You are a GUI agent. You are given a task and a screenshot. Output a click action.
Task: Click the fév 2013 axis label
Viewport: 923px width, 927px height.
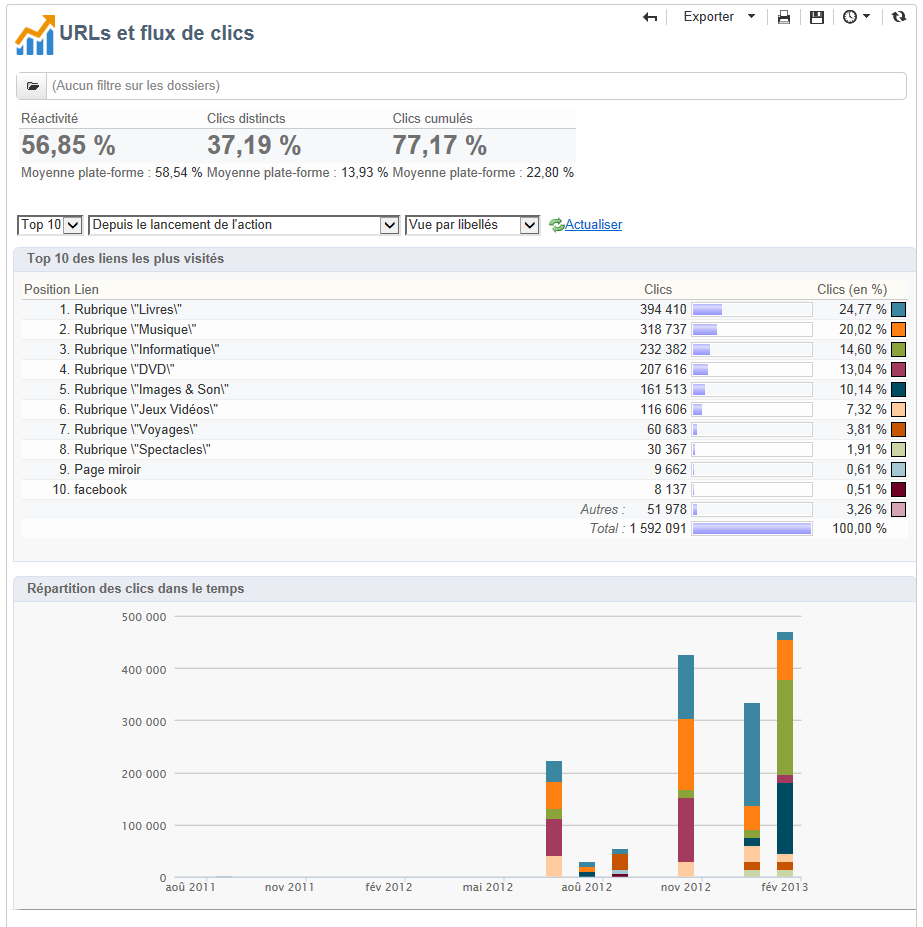click(785, 887)
